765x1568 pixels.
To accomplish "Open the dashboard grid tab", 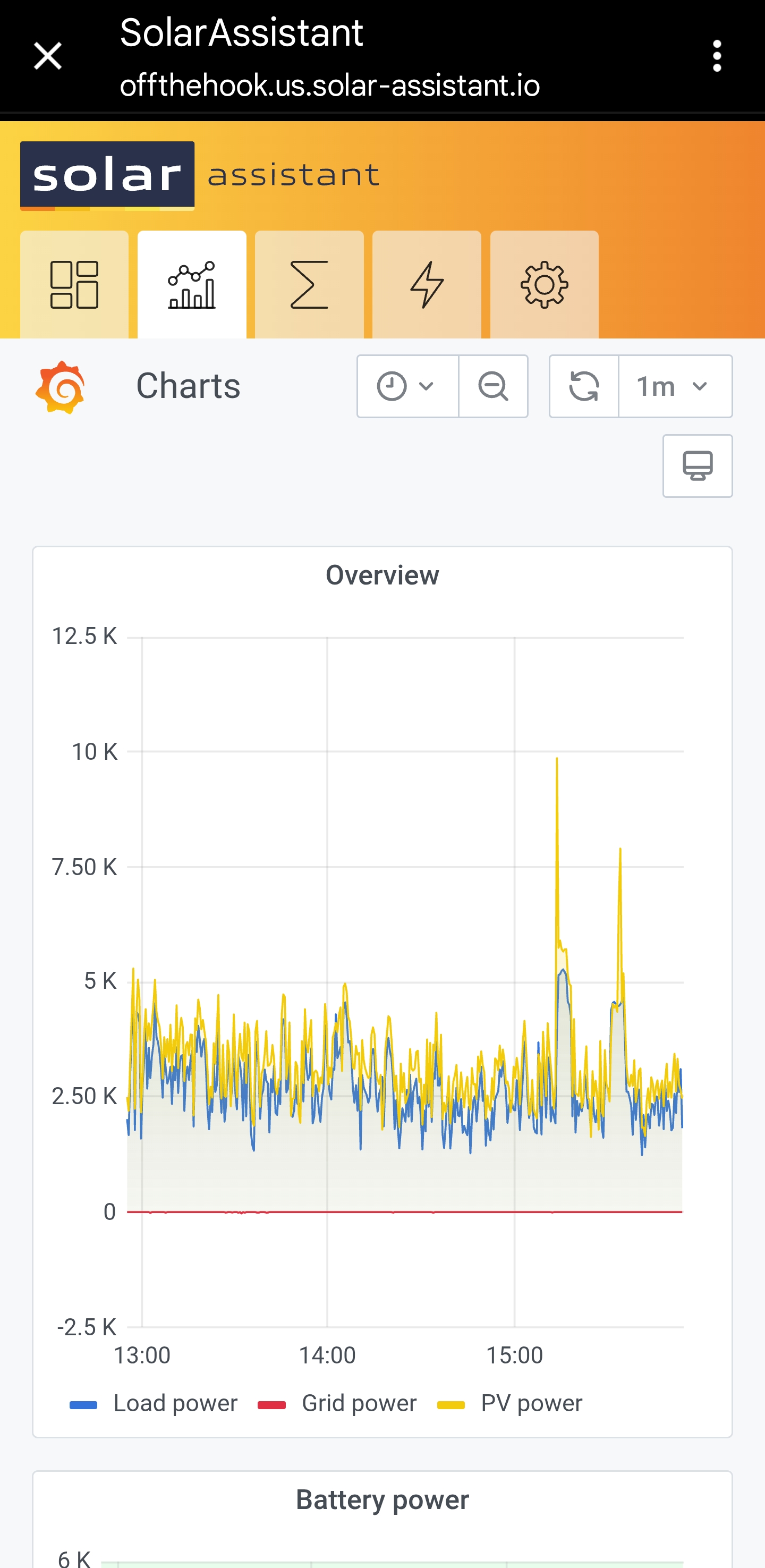I will [x=74, y=284].
